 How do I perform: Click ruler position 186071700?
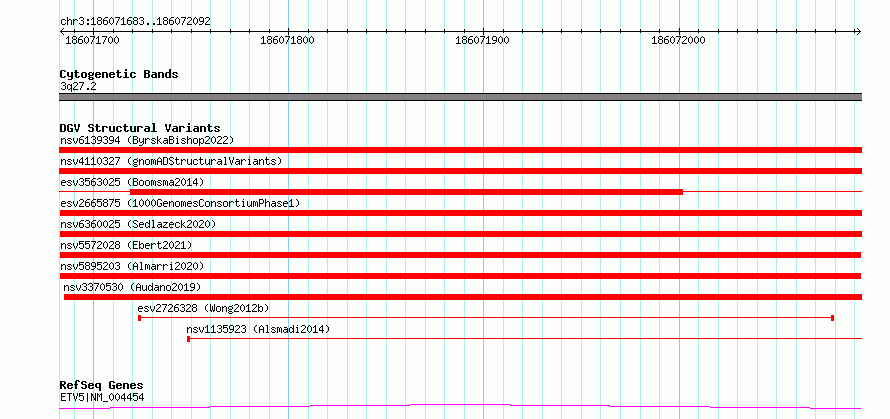pos(93,40)
